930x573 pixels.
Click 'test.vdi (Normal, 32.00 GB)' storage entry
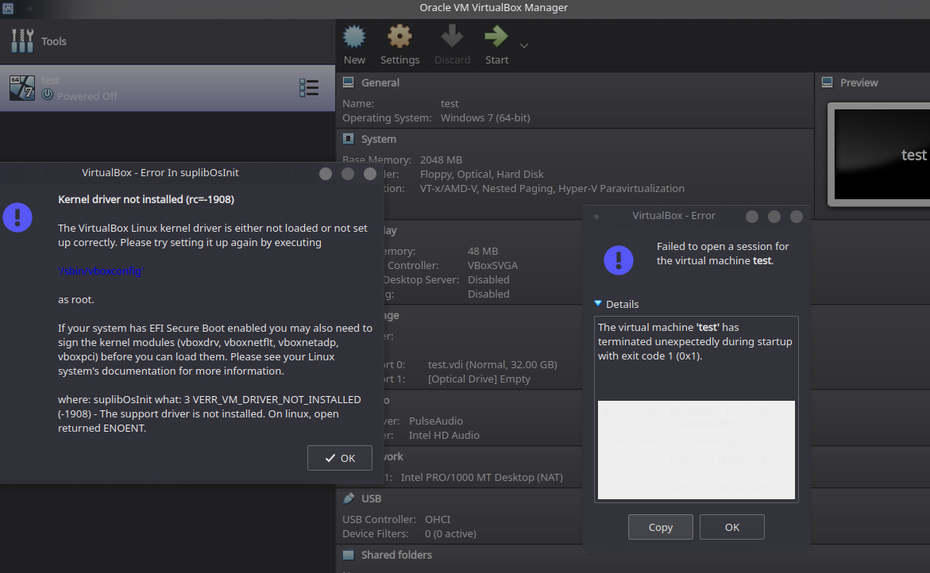pos(492,364)
